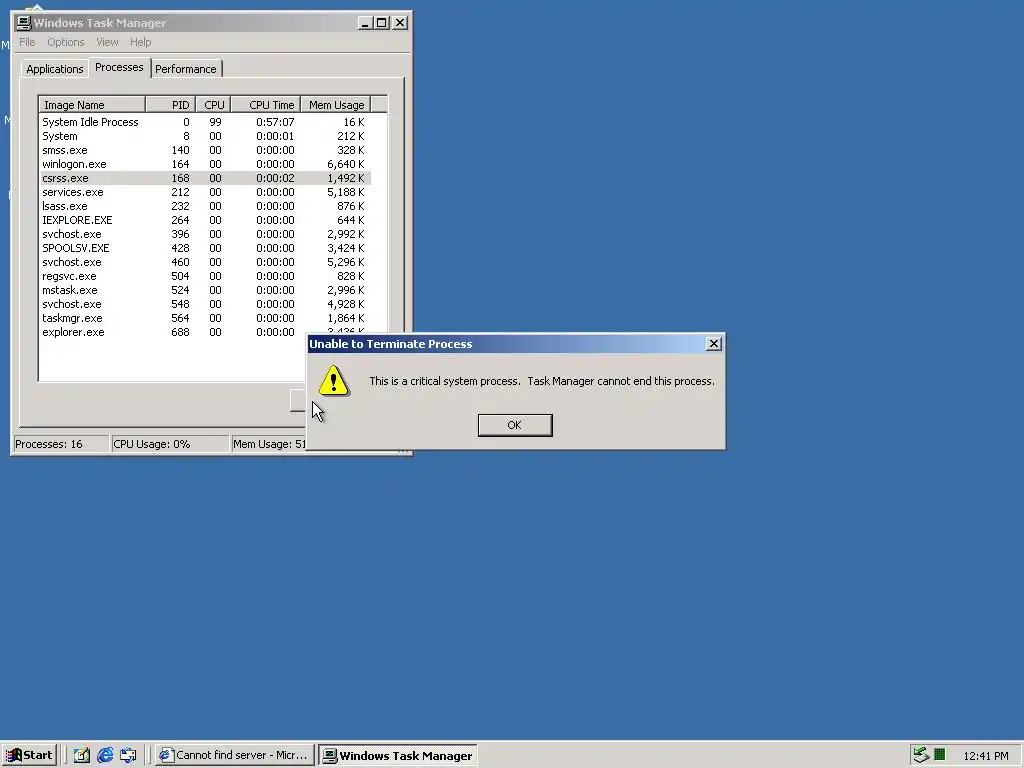The image size is (1024, 768).
Task: Click the yellow warning icon in dialog
Action: pos(334,381)
